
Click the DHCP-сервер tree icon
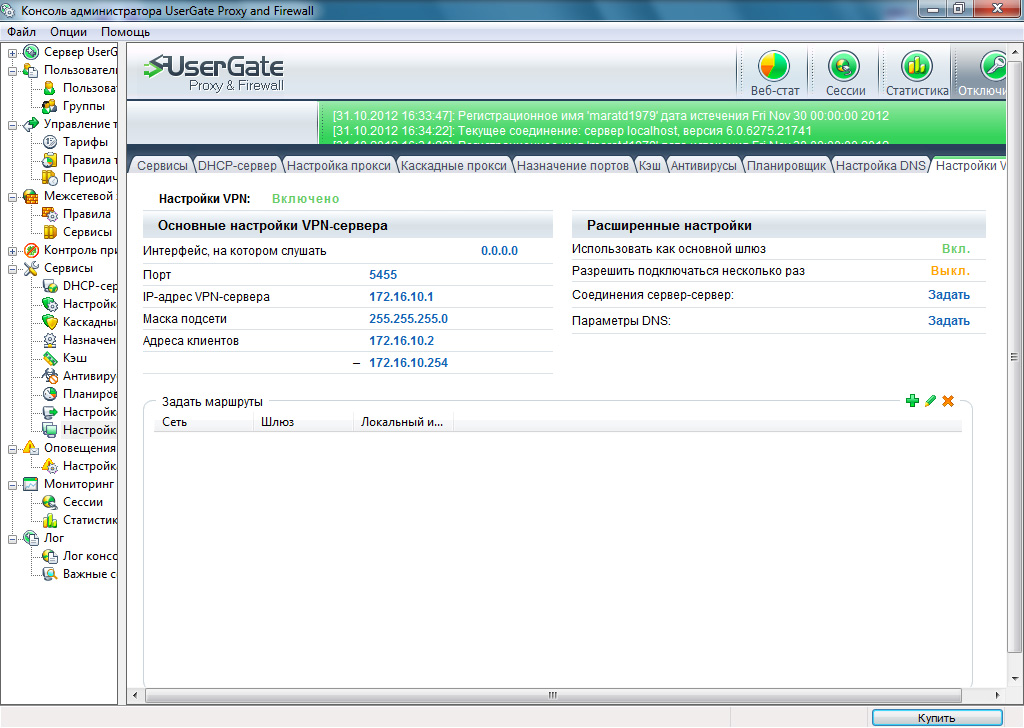tap(50, 286)
